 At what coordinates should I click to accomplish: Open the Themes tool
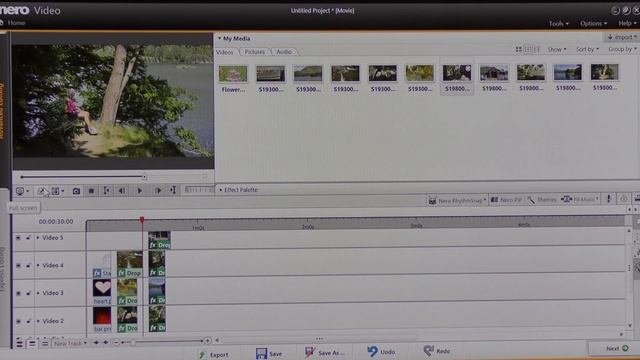(542, 200)
